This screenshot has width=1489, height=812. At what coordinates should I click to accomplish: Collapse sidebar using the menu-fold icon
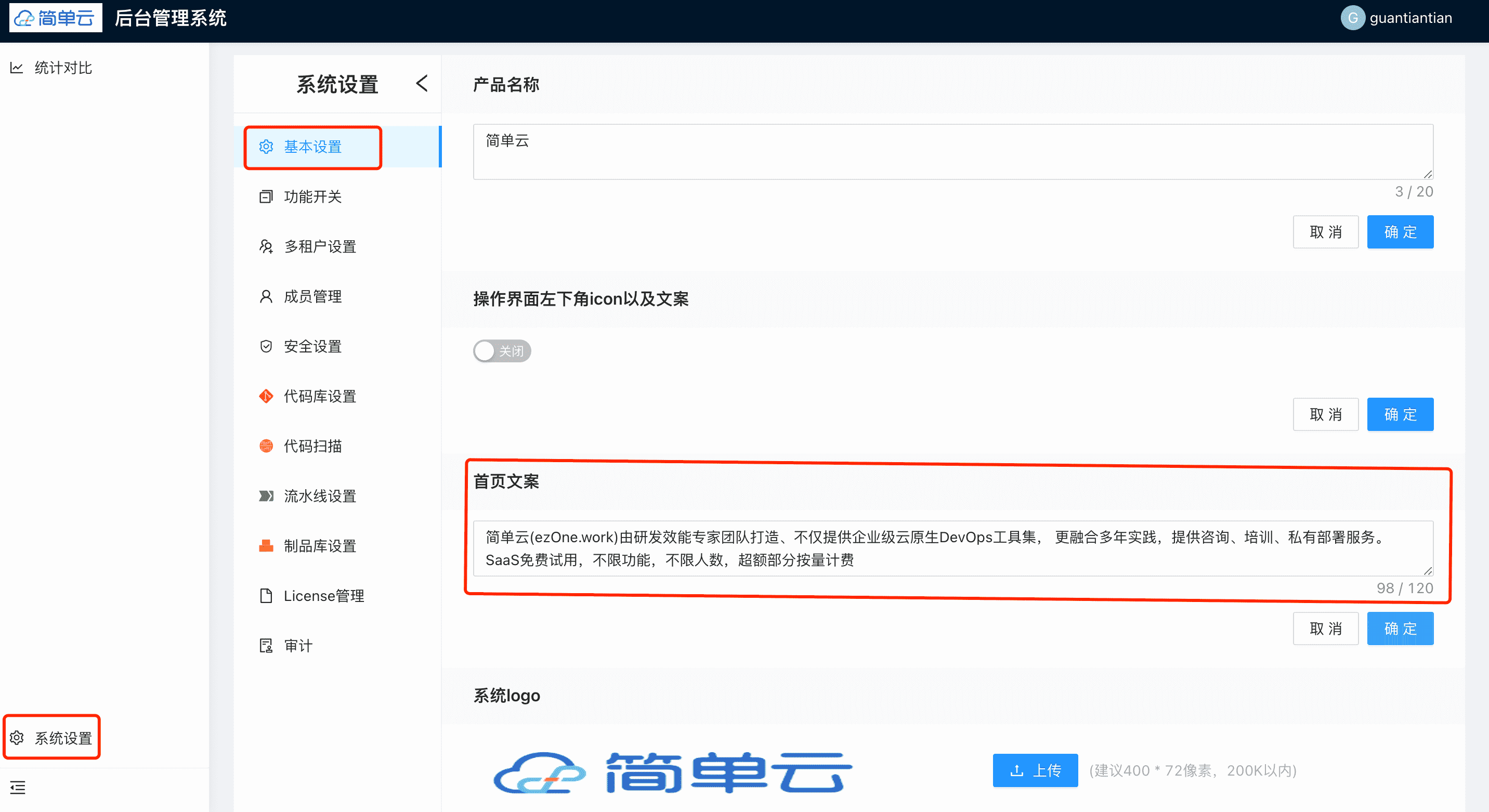click(x=18, y=787)
